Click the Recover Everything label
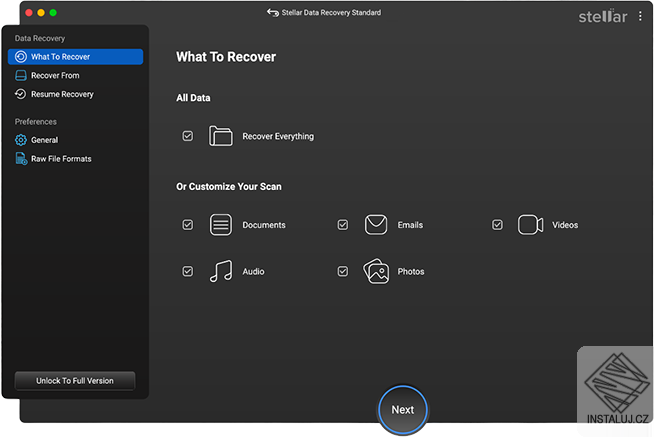The height and width of the screenshot is (446, 668). [x=278, y=136]
